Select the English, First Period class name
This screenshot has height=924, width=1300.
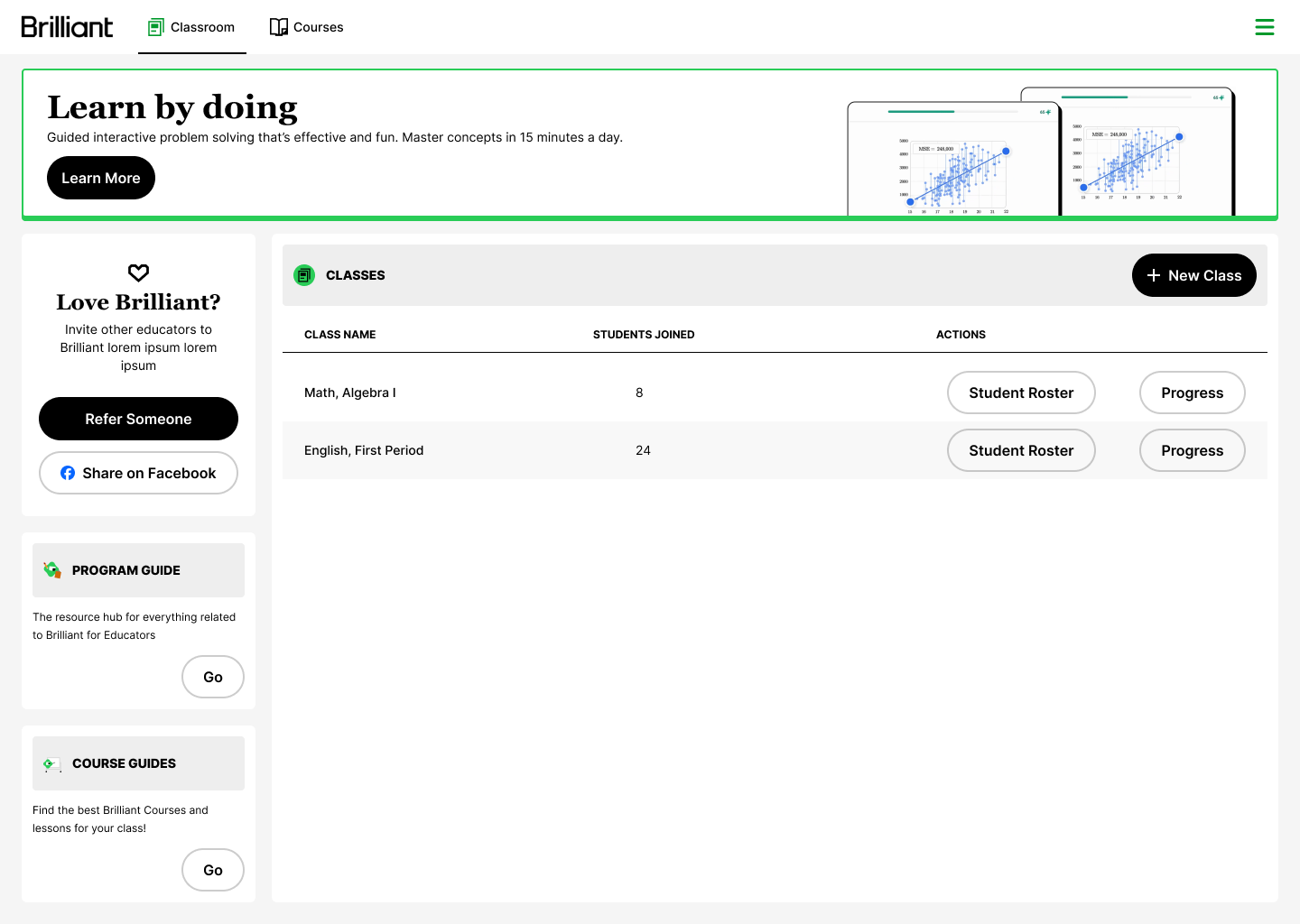tap(364, 450)
